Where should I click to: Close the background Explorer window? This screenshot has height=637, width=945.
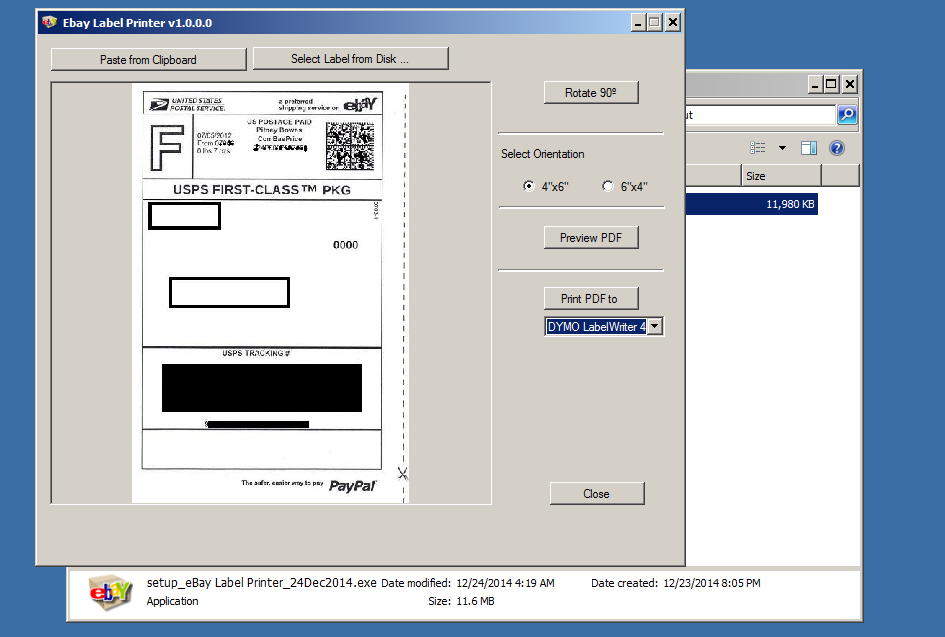point(849,84)
